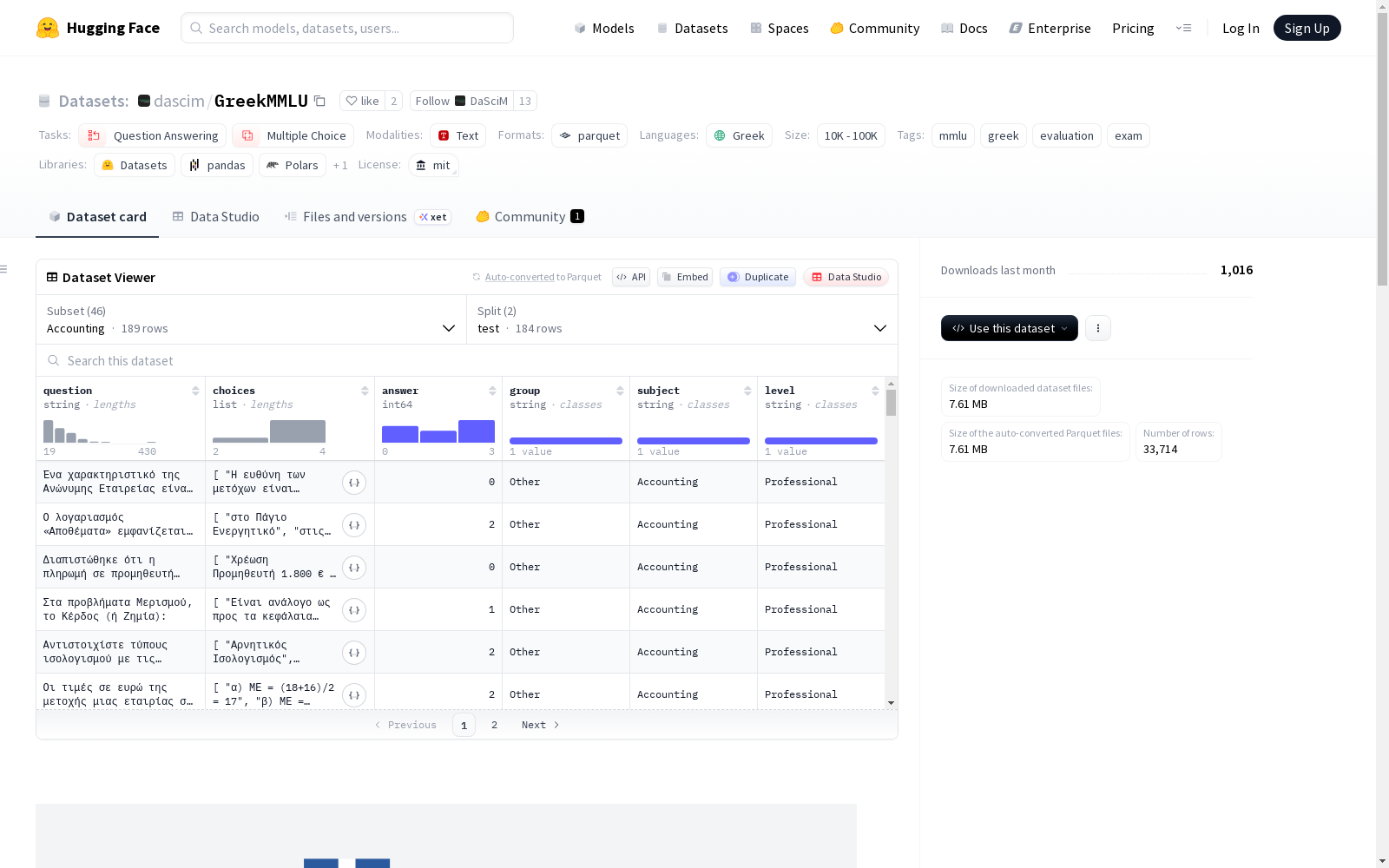Open the navigation overflow menu icon
Viewport: 1389px width, 868px height.
(x=1183, y=28)
